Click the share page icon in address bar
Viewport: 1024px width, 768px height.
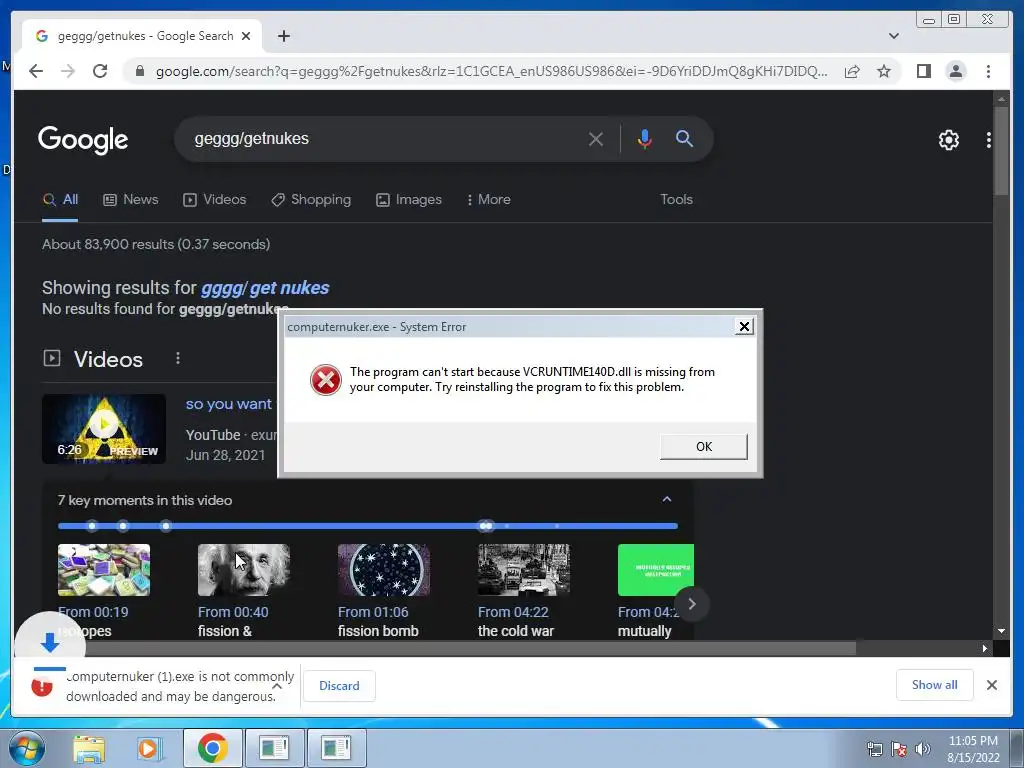(x=852, y=71)
